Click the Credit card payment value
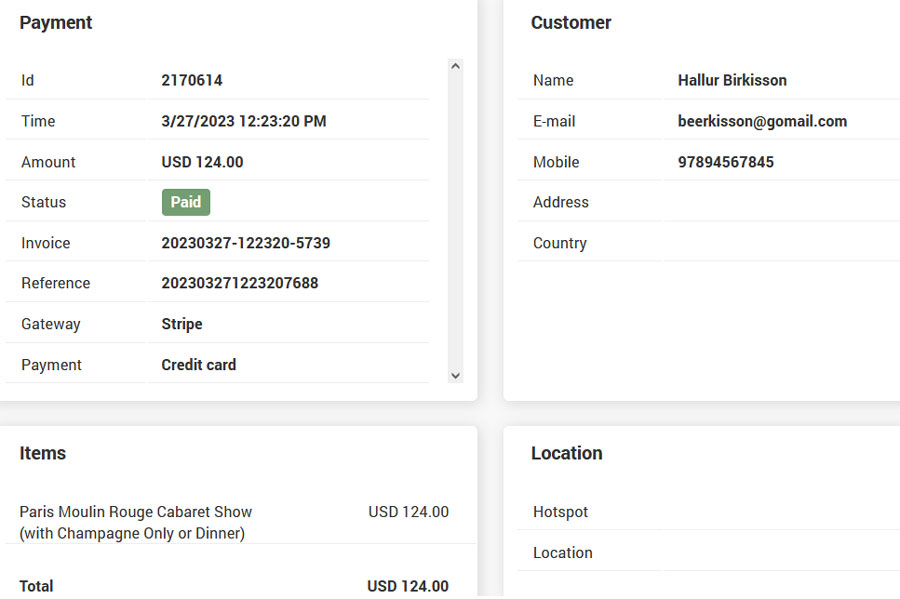The image size is (900, 599). 199,365
